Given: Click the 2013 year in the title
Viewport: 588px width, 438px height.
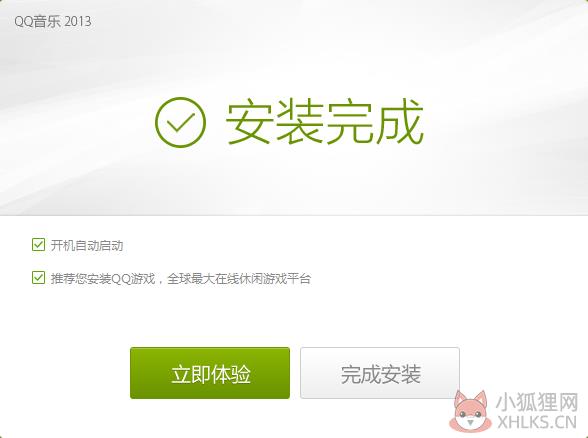Looking at the screenshot, I should click(78, 21).
